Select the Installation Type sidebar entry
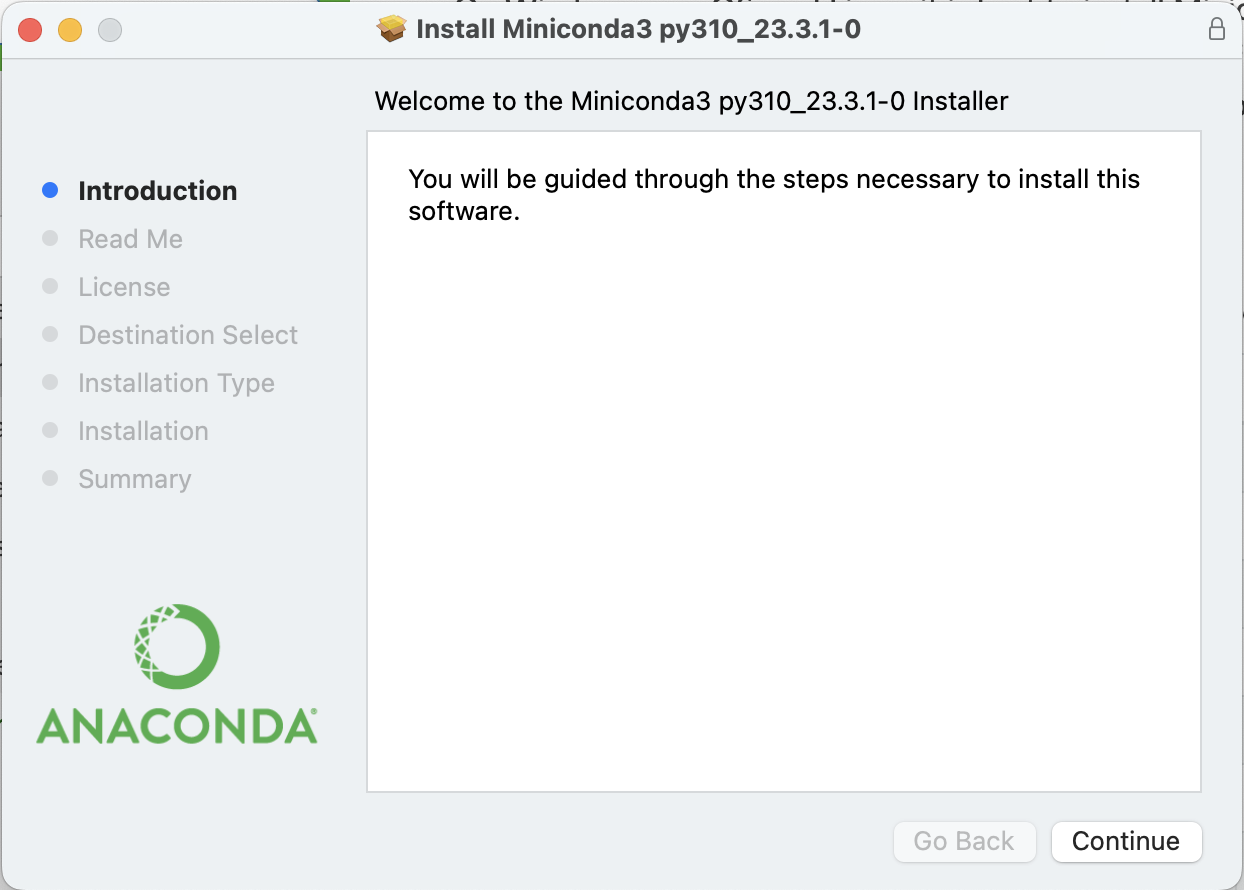The height and width of the screenshot is (890, 1244). pyautogui.click(x=176, y=382)
